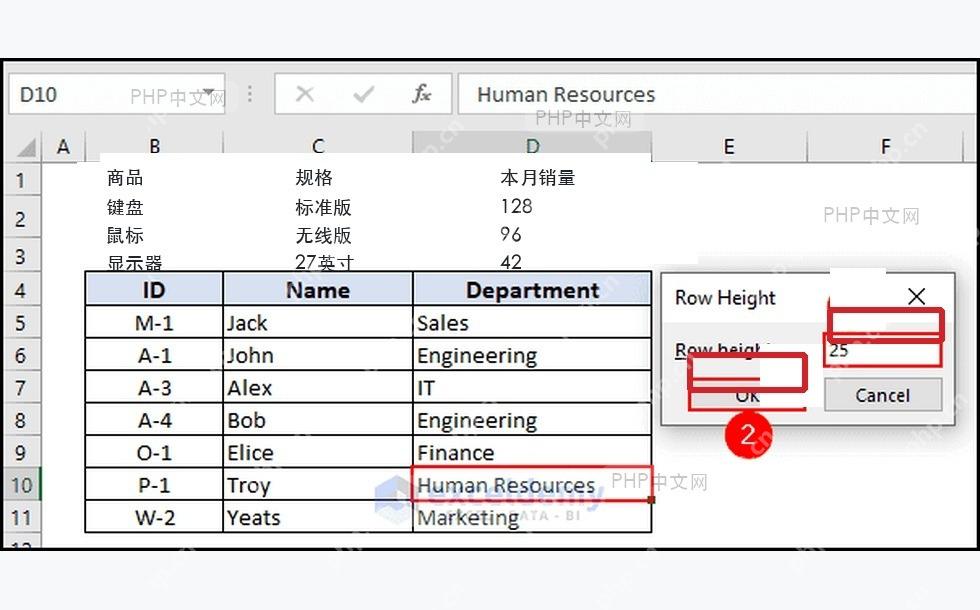Select row 1 header
This screenshot has height=610, width=980.
coord(21,181)
